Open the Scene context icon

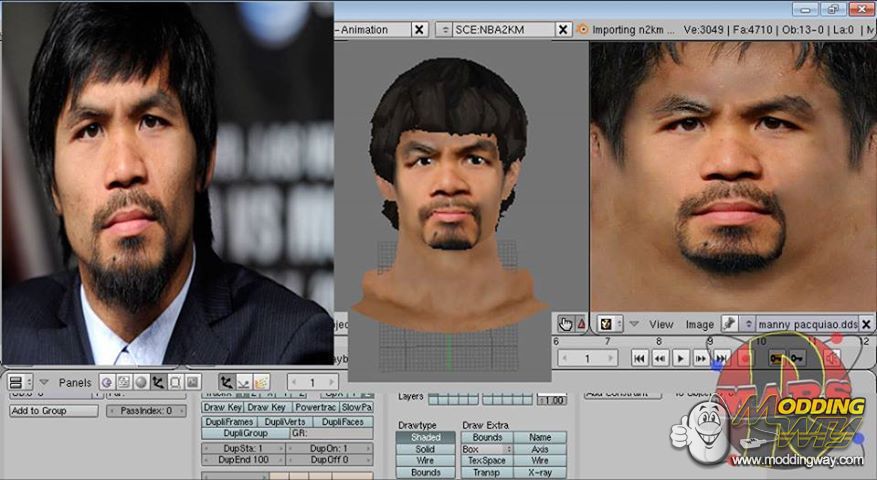pos(192,382)
